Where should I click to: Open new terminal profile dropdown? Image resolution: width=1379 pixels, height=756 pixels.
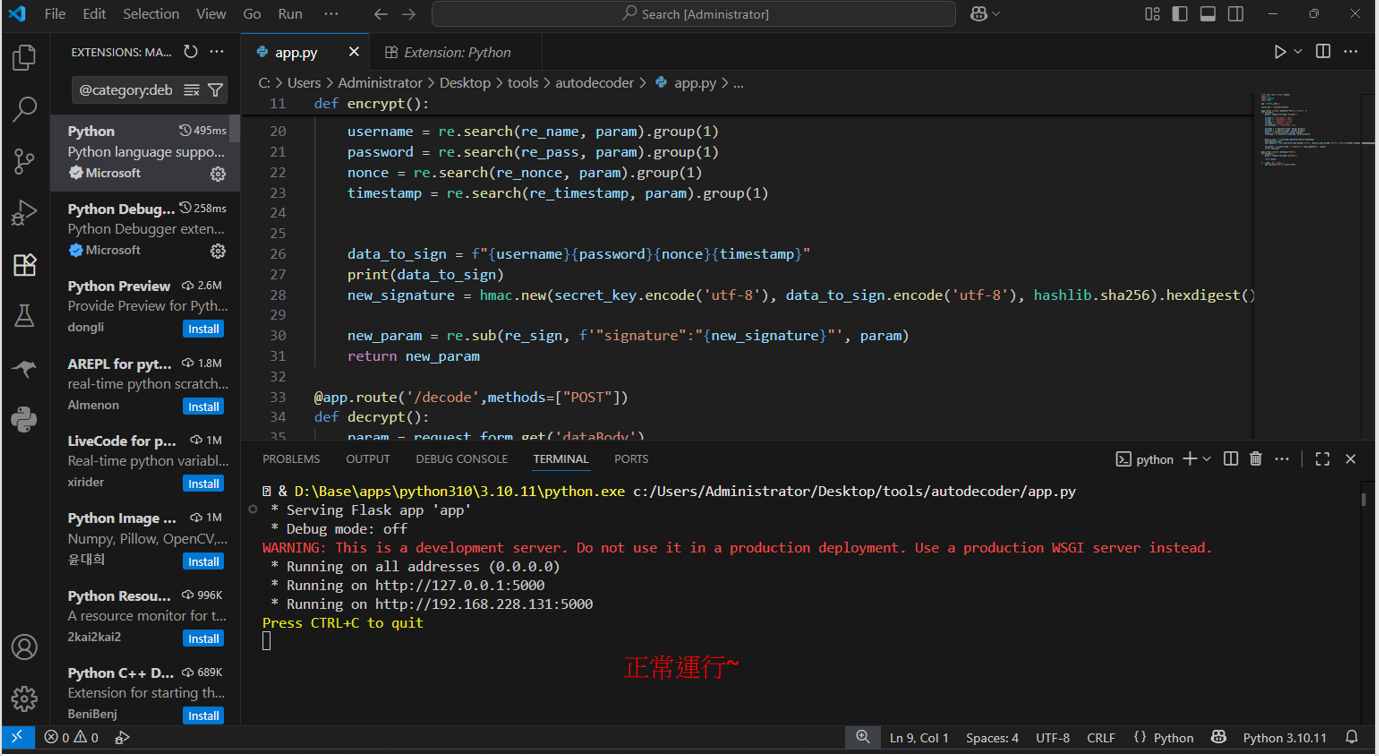point(1207,459)
